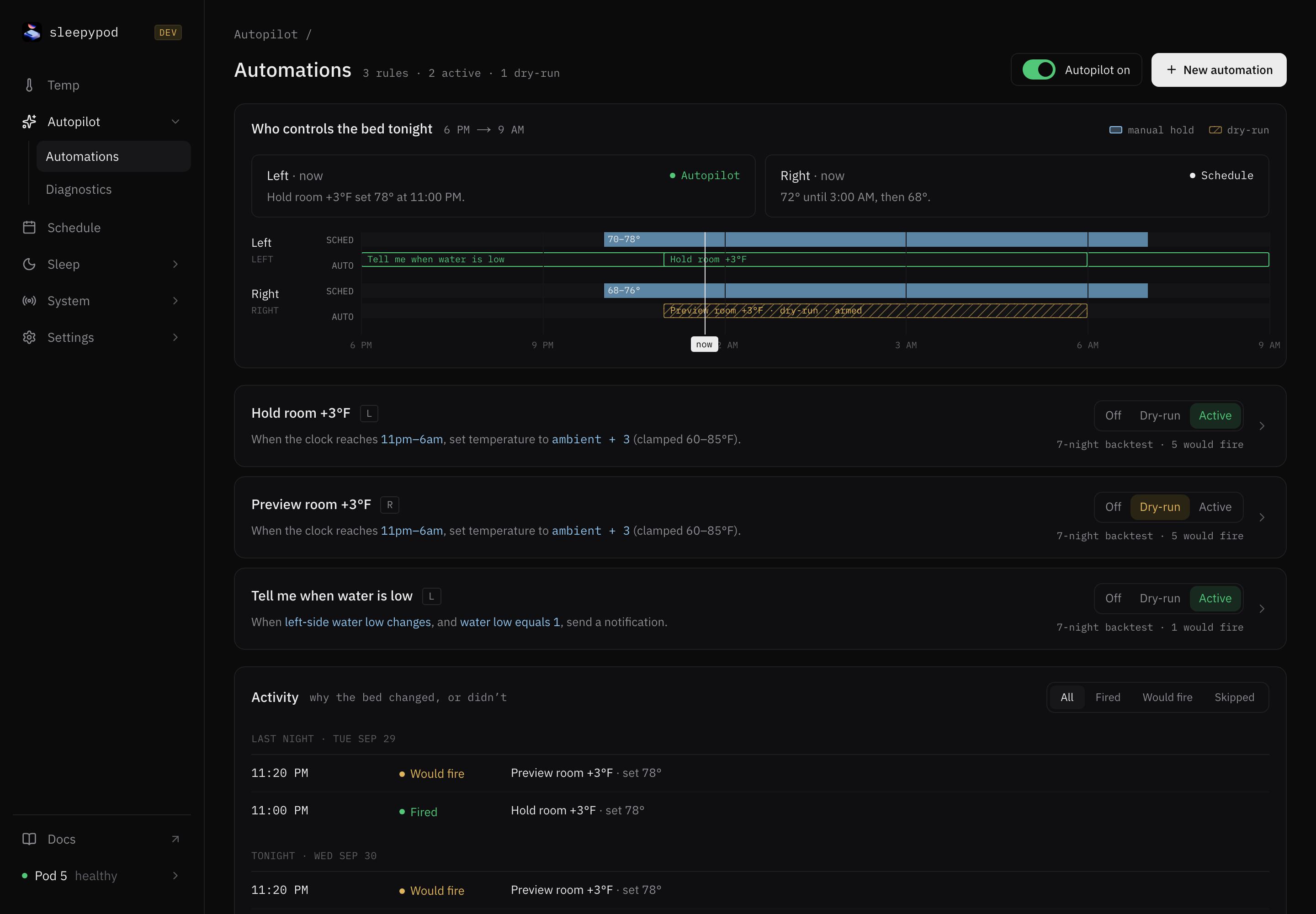This screenshot has height=914, width=1316.
Task: Click the R side badge on Preview room +3°F
Action: [x=389, y=505]
